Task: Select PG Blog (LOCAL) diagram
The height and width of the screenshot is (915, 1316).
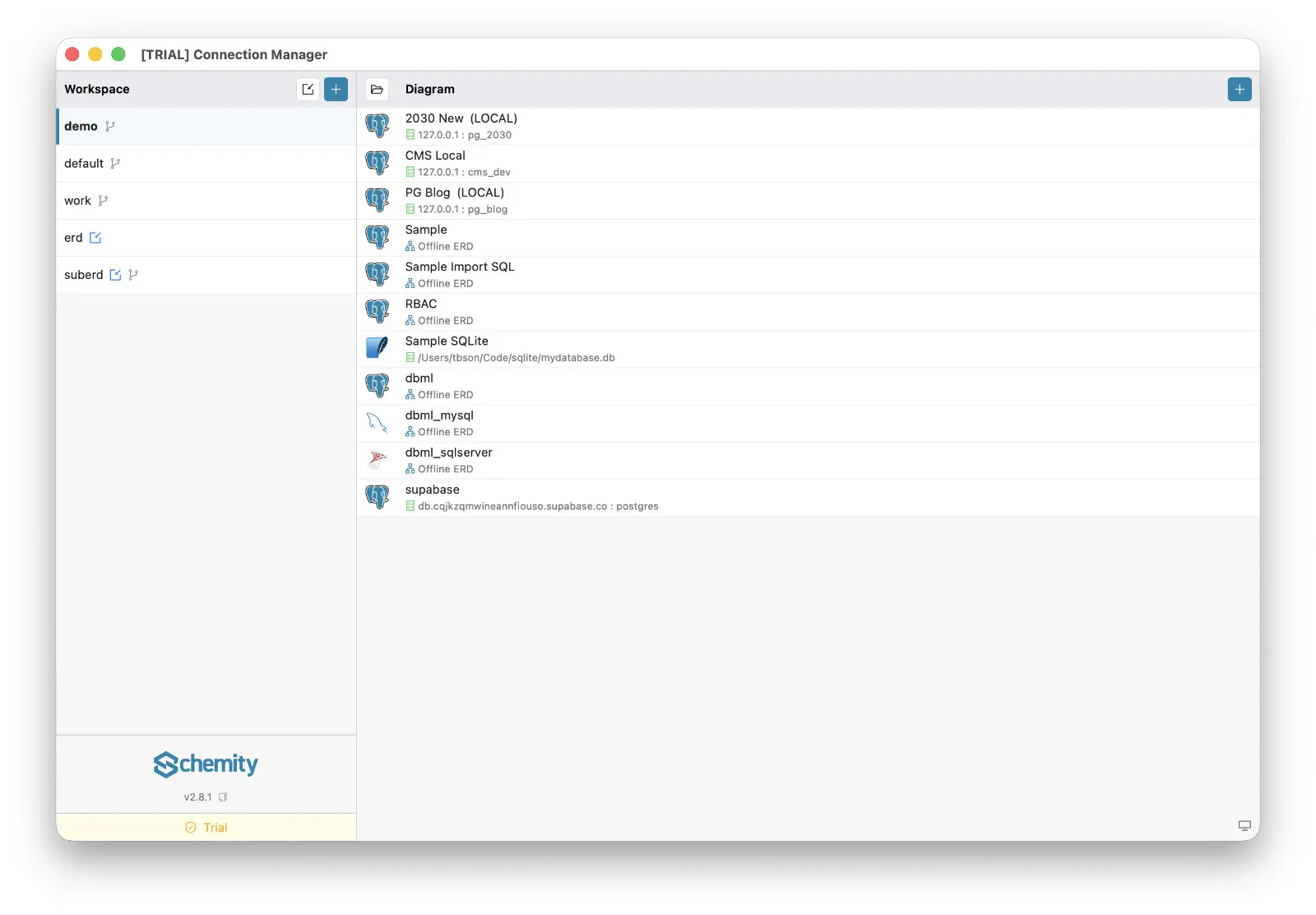Action: [809, 200]
